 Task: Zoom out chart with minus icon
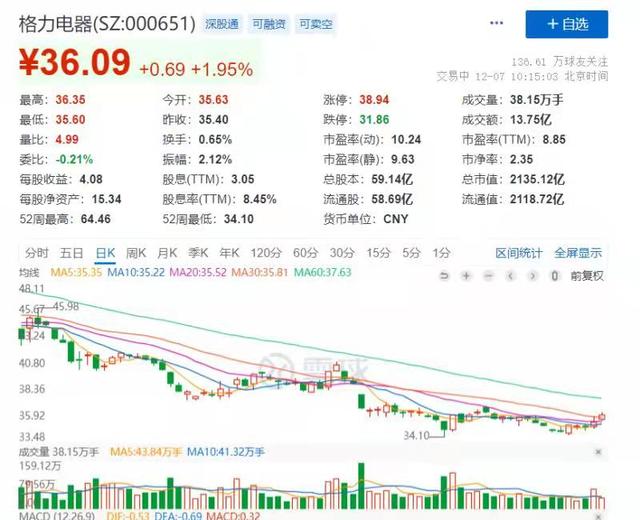[488, 276]
